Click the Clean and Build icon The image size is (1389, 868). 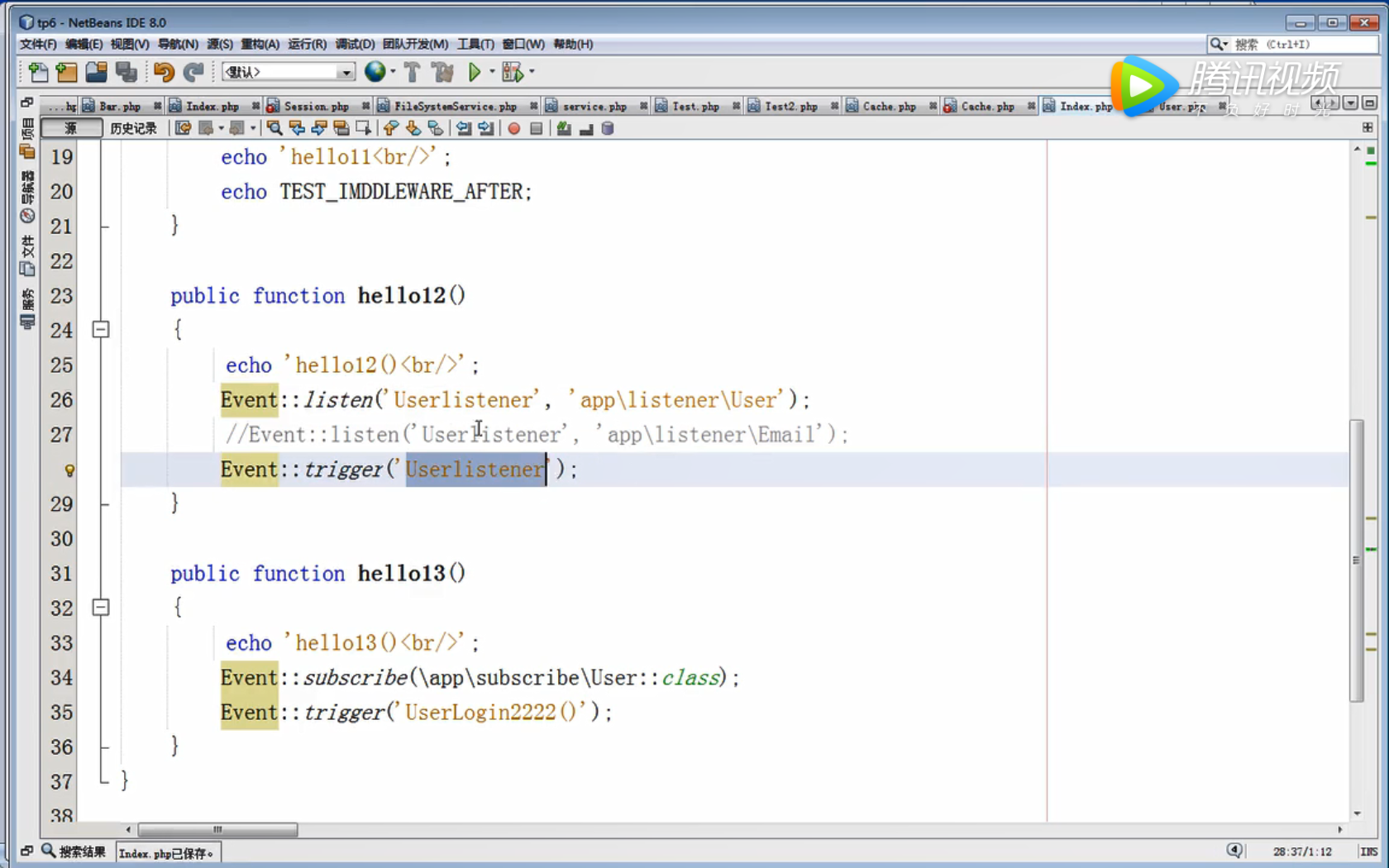(x=443, y=73)
